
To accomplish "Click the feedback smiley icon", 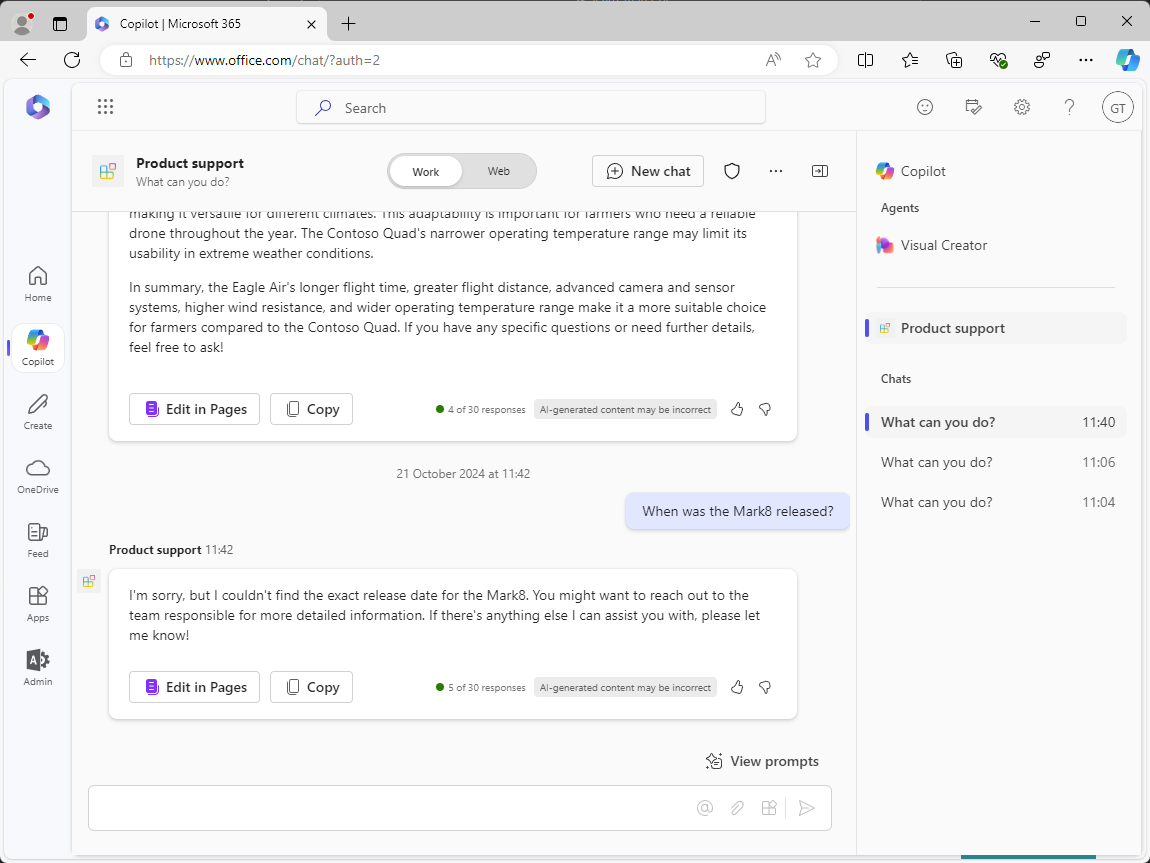I will [925, 107].
